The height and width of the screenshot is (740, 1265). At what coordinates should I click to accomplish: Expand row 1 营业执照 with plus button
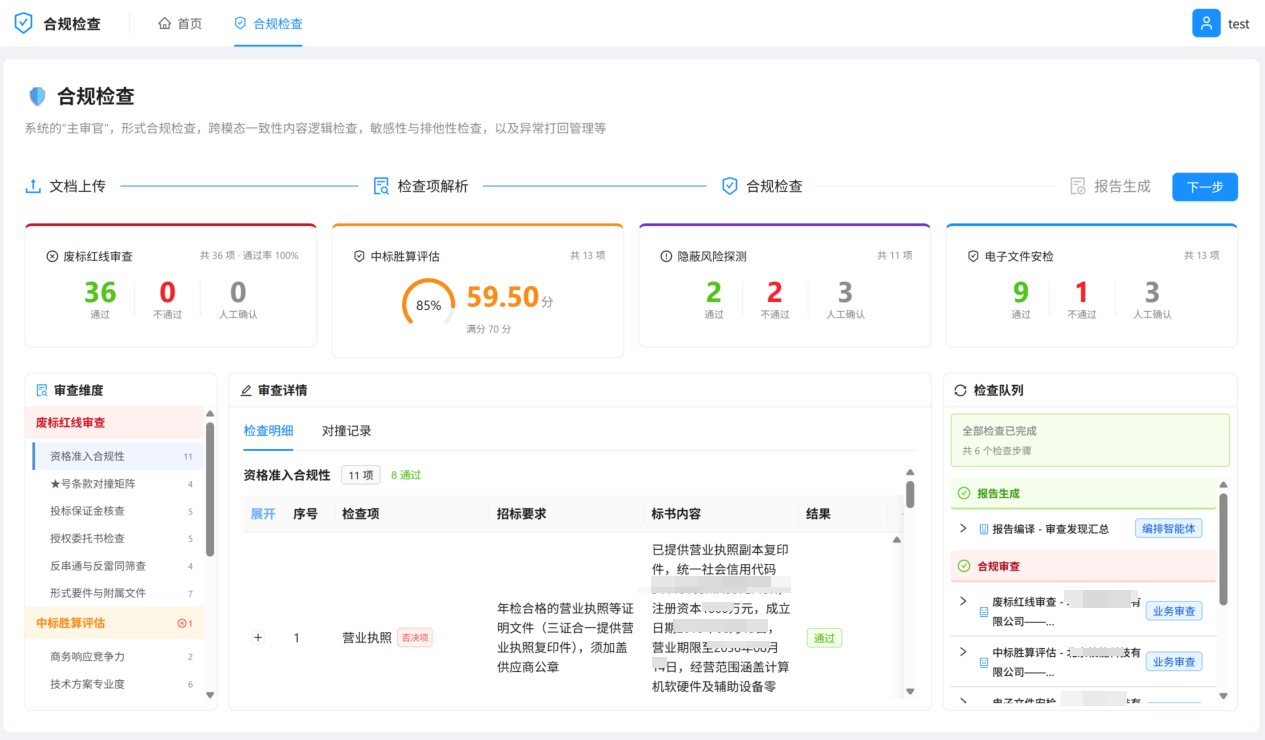point(258,638)
